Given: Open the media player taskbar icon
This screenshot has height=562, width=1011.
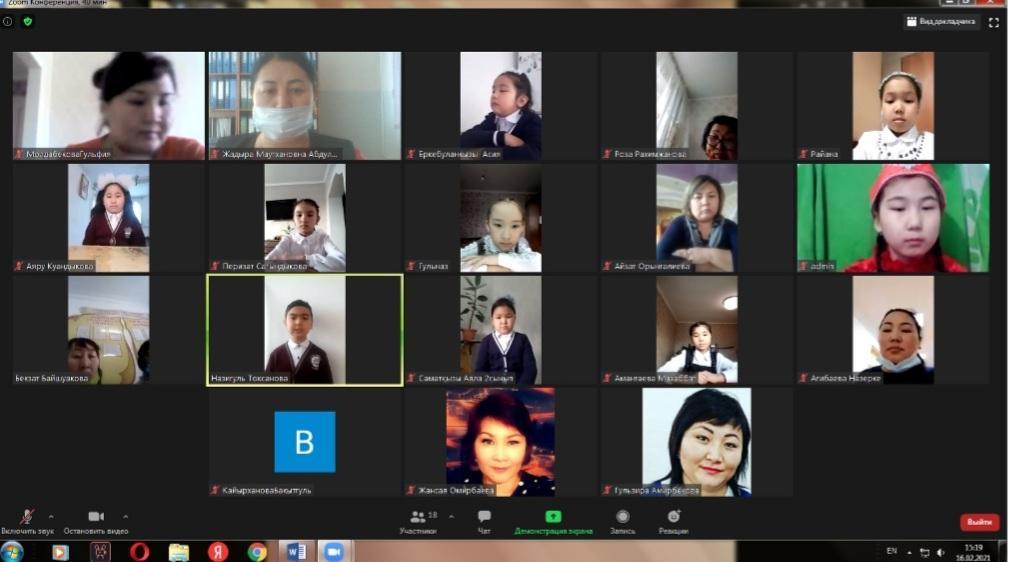Looking at the screenshot, I should pyautogui.click(x=60, y=552).
